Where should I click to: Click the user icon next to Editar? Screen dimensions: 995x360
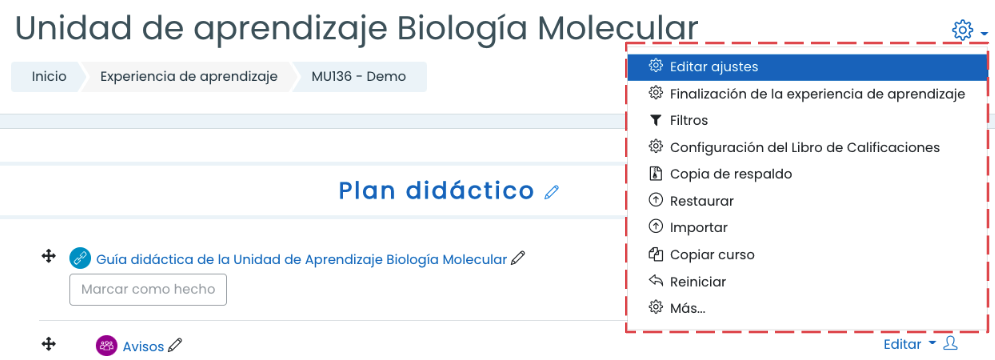click(x=950, y=343)
